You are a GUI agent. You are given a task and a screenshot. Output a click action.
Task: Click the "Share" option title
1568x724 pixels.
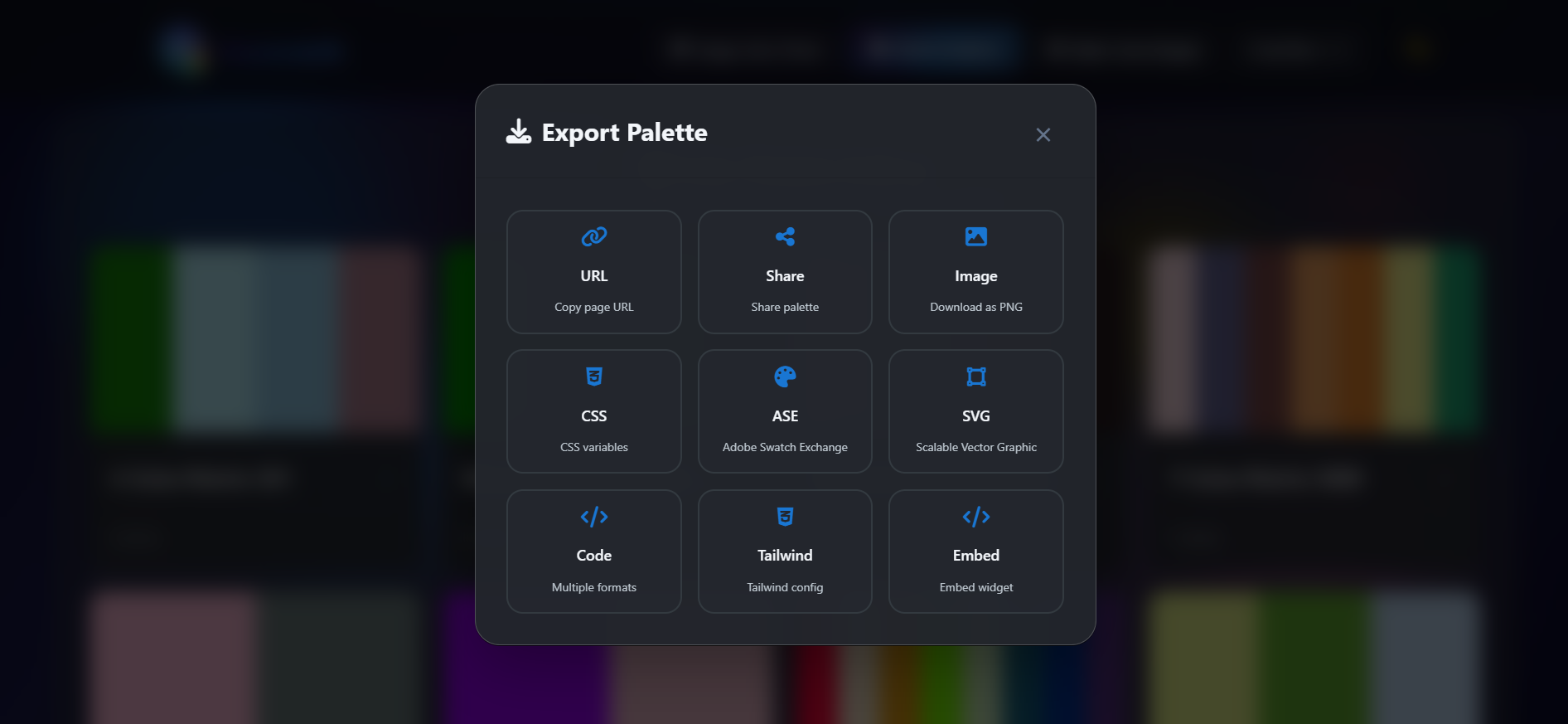pos(785,276)
